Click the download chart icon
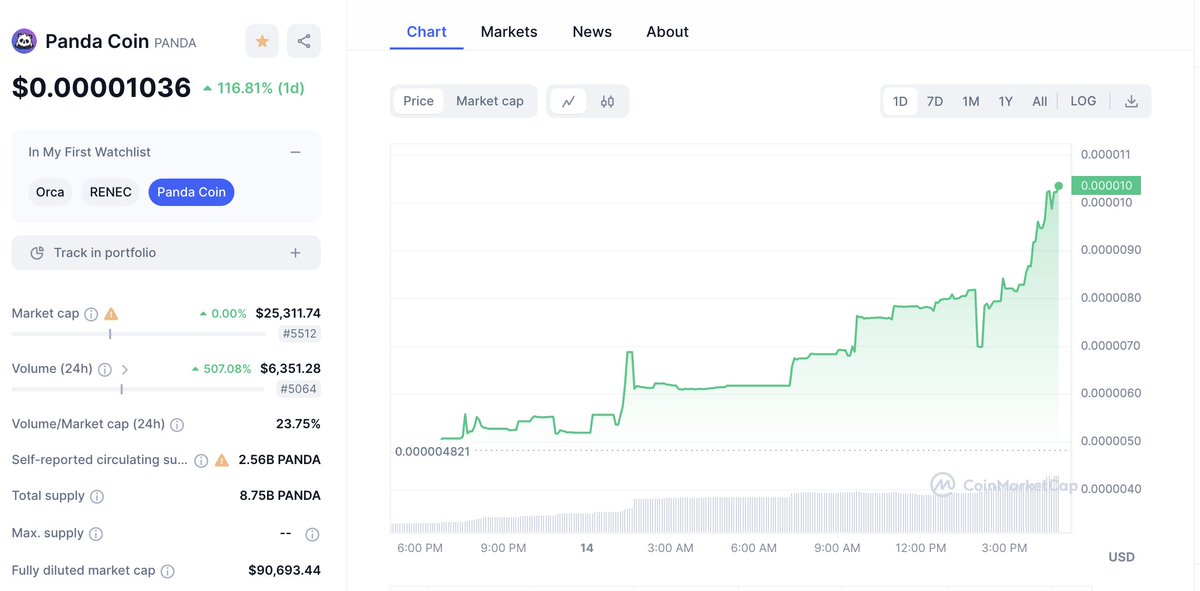Viewport: 1200px width, 591px height. pyautogui.click(x=1131, y=100)
